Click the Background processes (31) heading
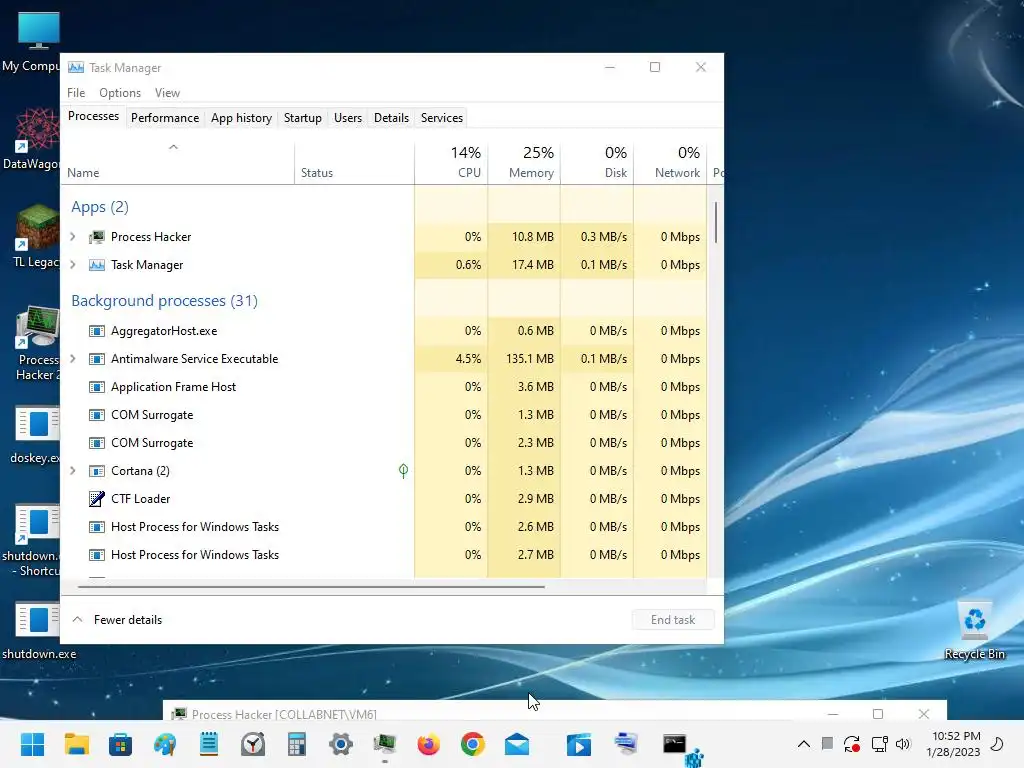1024x768 pixels. [165, 301]
